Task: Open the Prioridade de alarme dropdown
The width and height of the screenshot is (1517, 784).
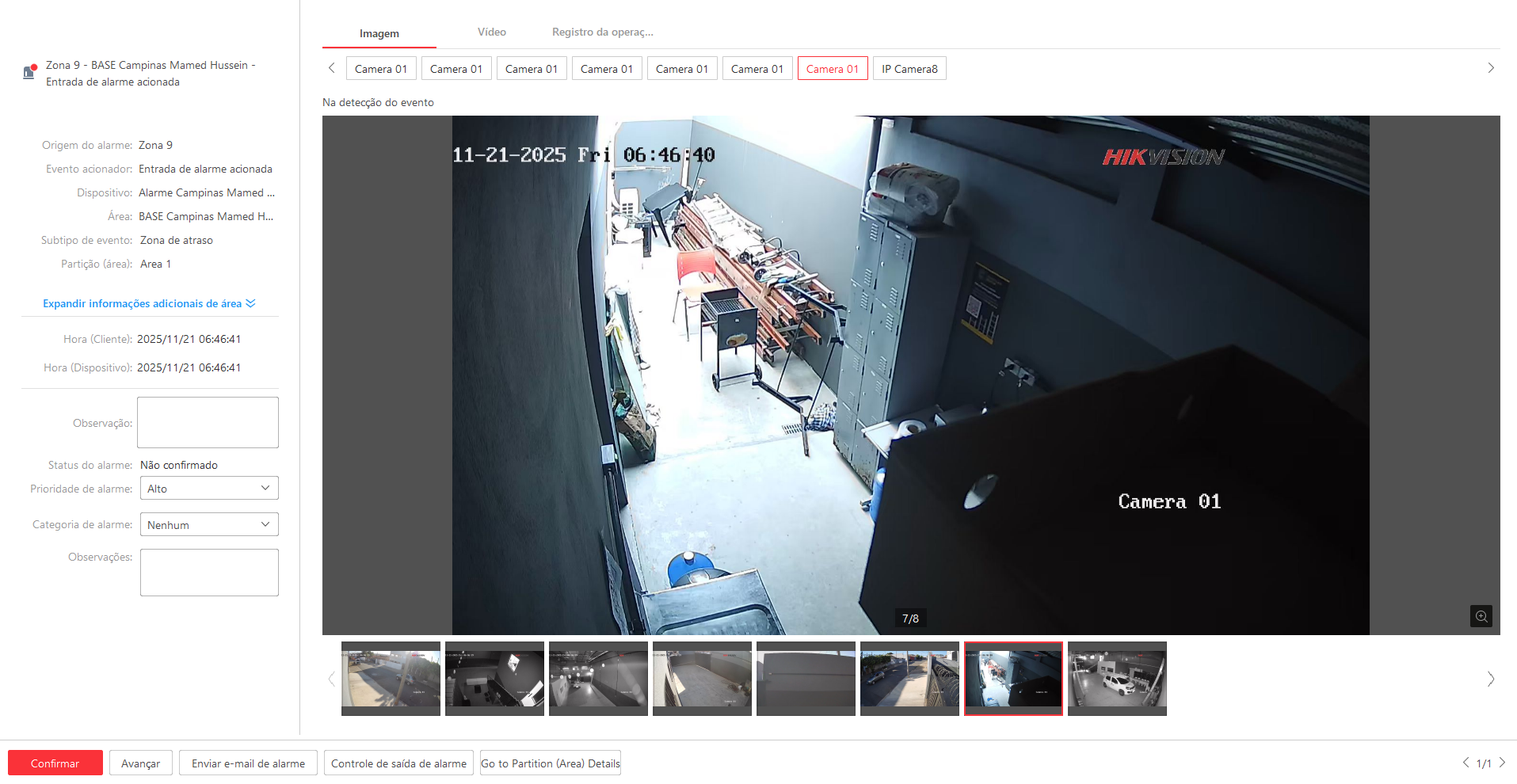Action: coord(209,489)
